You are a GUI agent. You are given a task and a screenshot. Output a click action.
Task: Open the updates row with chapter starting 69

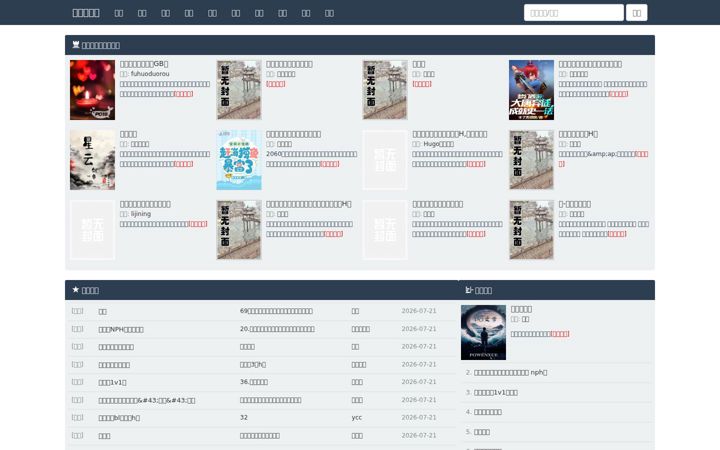(261, 311)
